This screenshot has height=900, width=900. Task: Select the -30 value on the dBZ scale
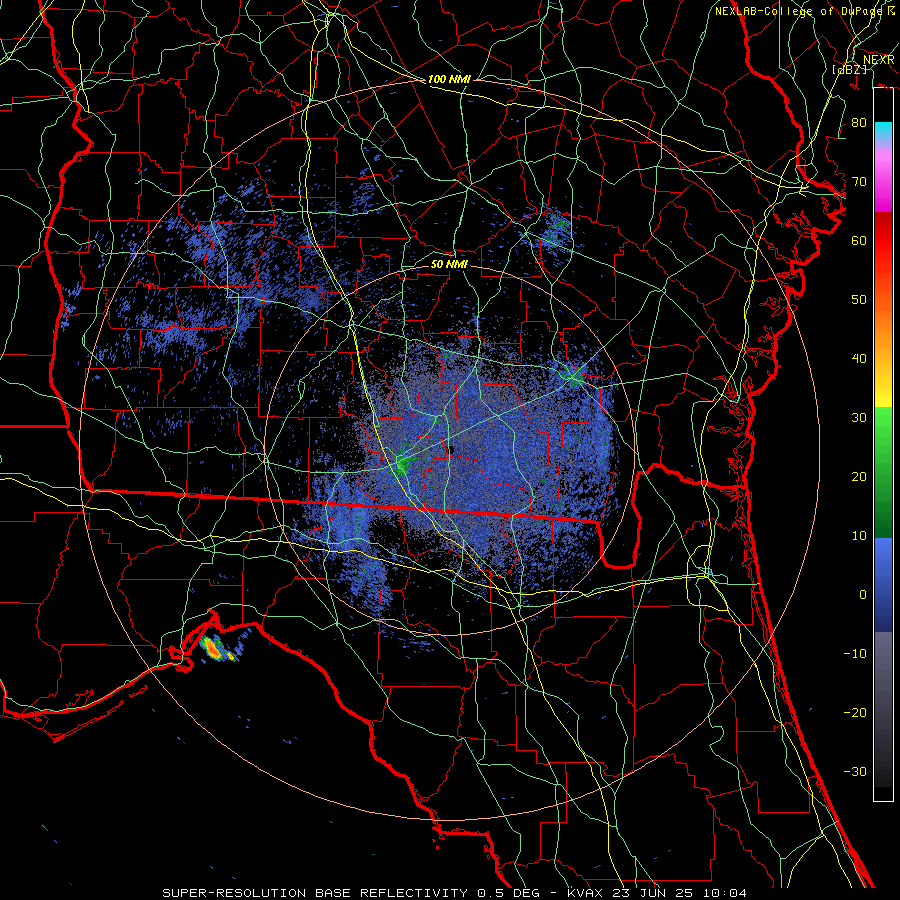pyautogui.click(x=855, y=771)
